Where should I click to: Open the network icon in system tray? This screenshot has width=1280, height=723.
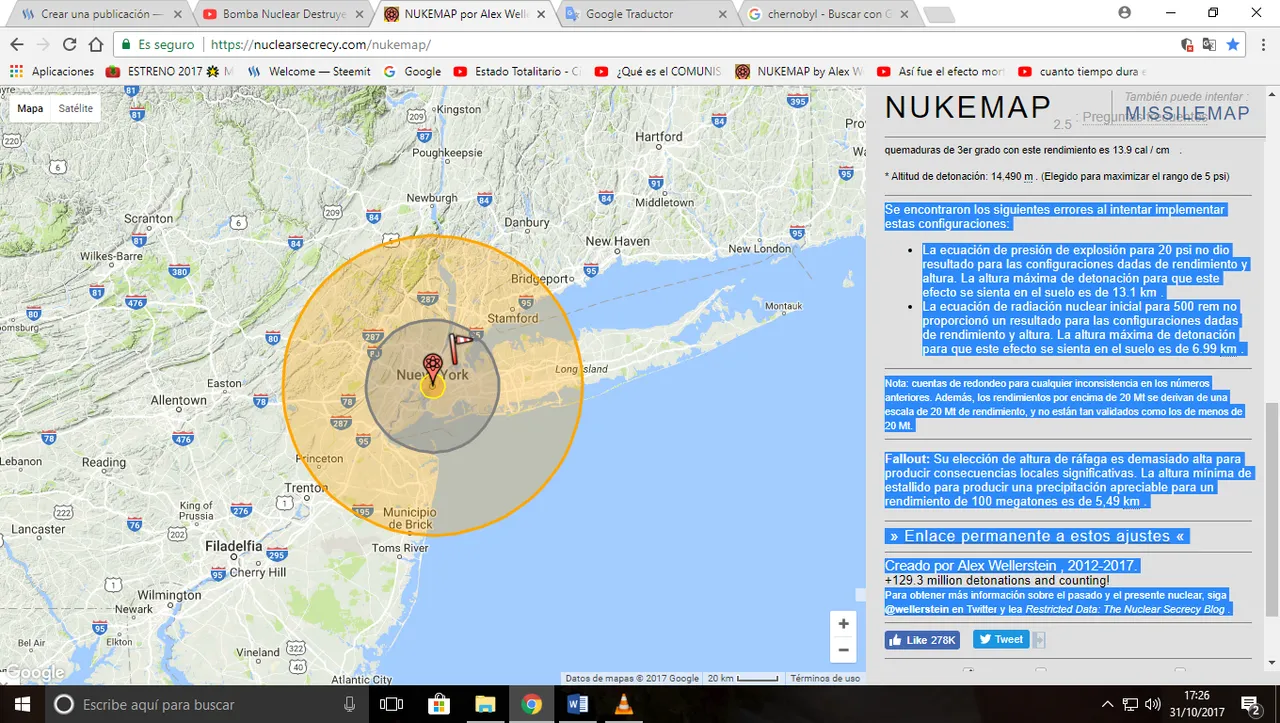pos(1130,704)
